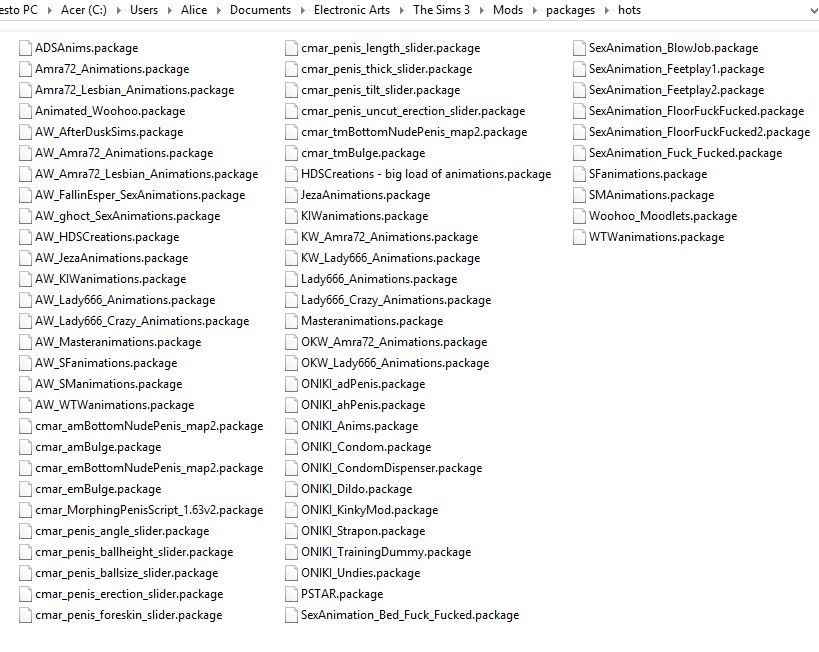Screen dimensions: 819x652
Task: Select file name AW_Amra72_Animations.package
Action: pyautogui.click(x=124, y=153)
